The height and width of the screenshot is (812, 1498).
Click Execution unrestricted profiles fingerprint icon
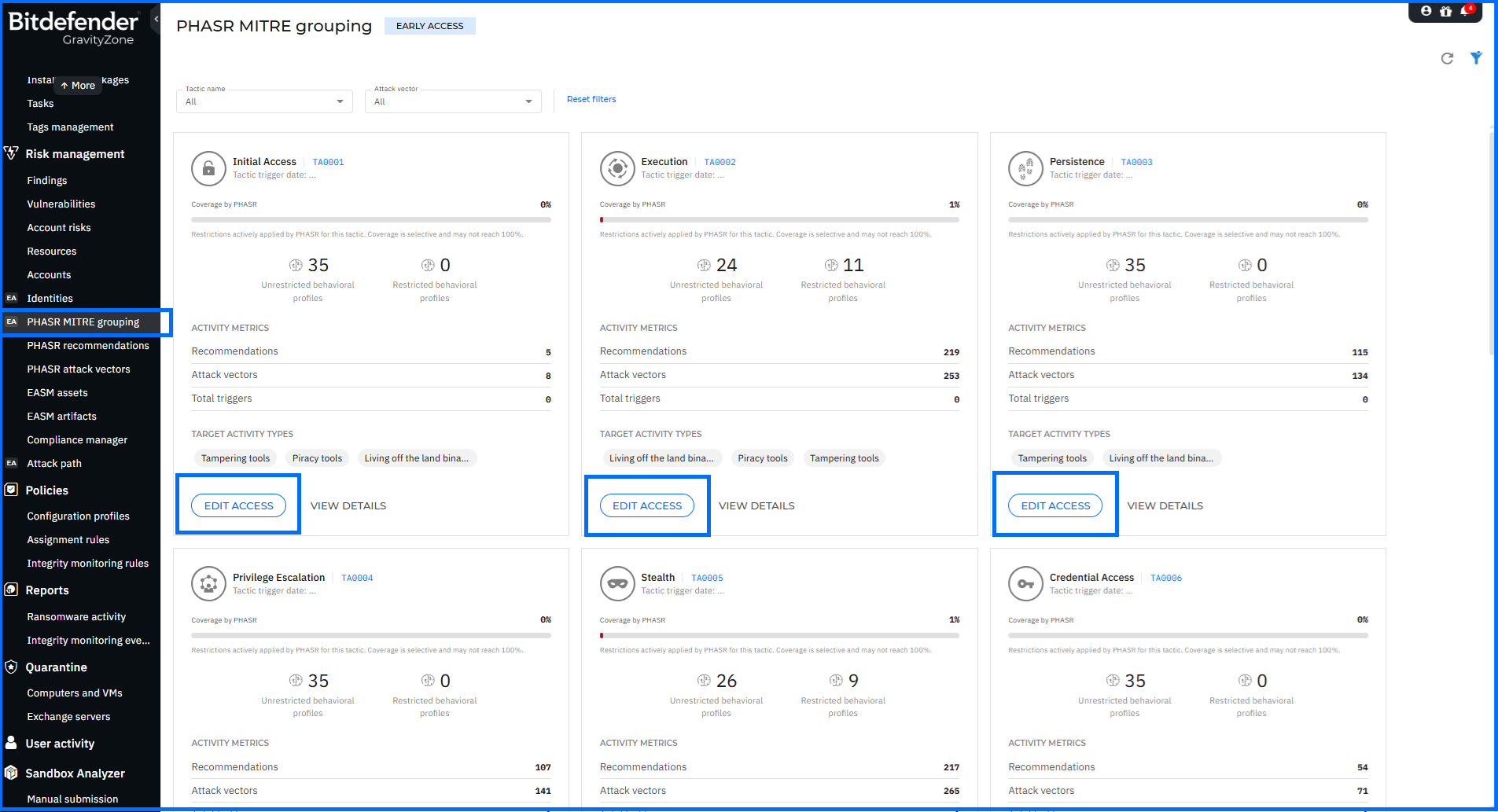pyautogui.click(x=704, y=266)
